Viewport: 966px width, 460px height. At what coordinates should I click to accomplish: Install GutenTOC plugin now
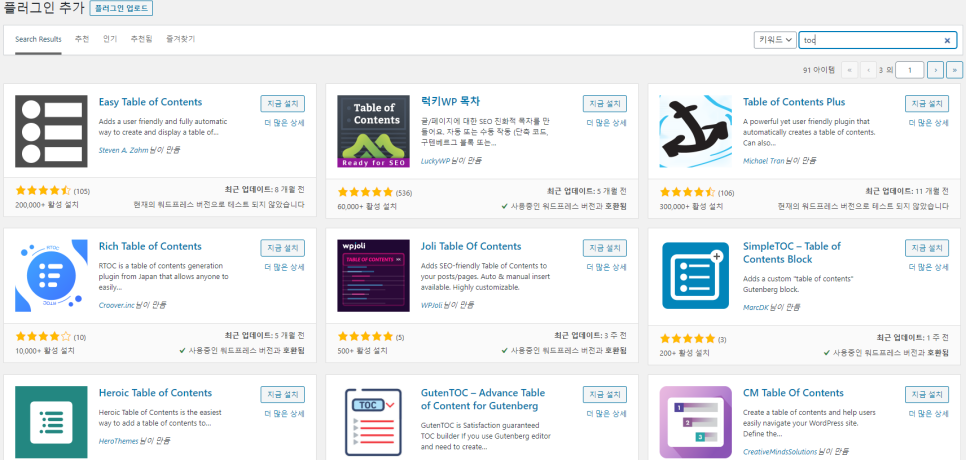click(604, 394)
